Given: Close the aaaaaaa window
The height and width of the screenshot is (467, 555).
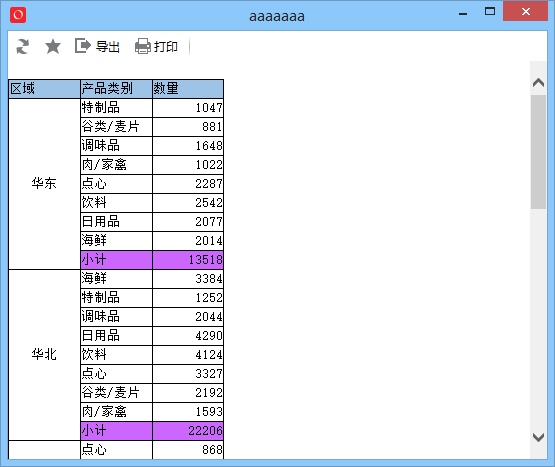Looking at the screenshot, I should pos(526,11).
